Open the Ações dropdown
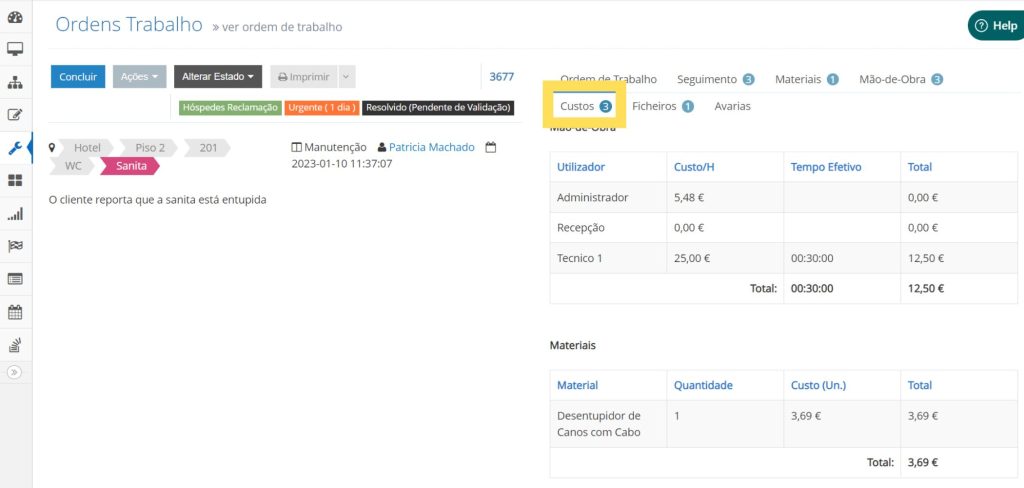The height and width of the screenshot is (488, 1024). click(x=139, y=77)
